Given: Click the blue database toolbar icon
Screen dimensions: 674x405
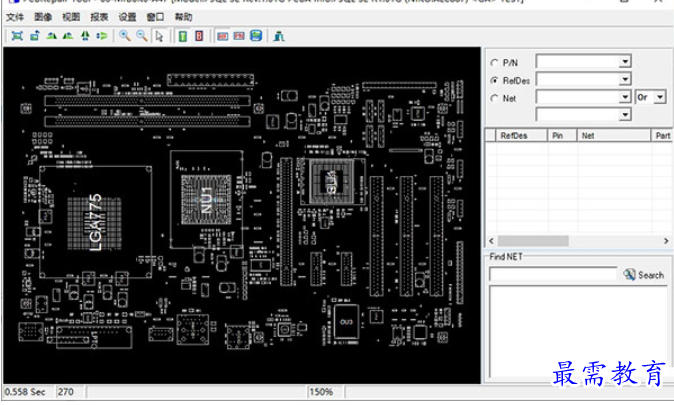Looking at the screenshot, I should coord(256,36).
